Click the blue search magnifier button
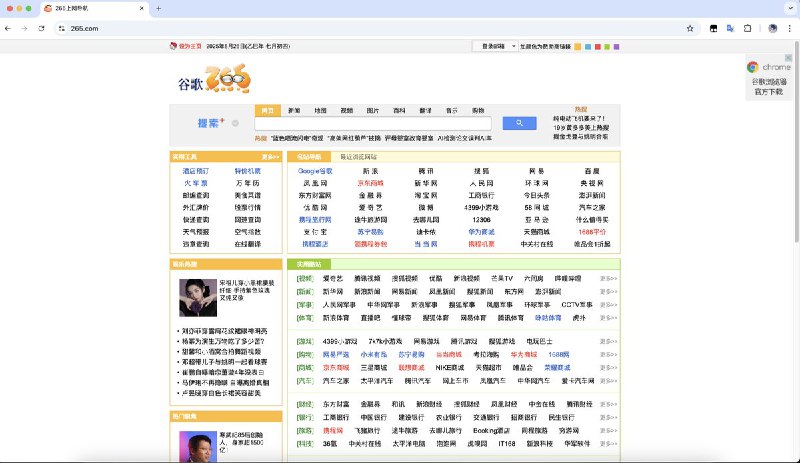 [519, 123]
